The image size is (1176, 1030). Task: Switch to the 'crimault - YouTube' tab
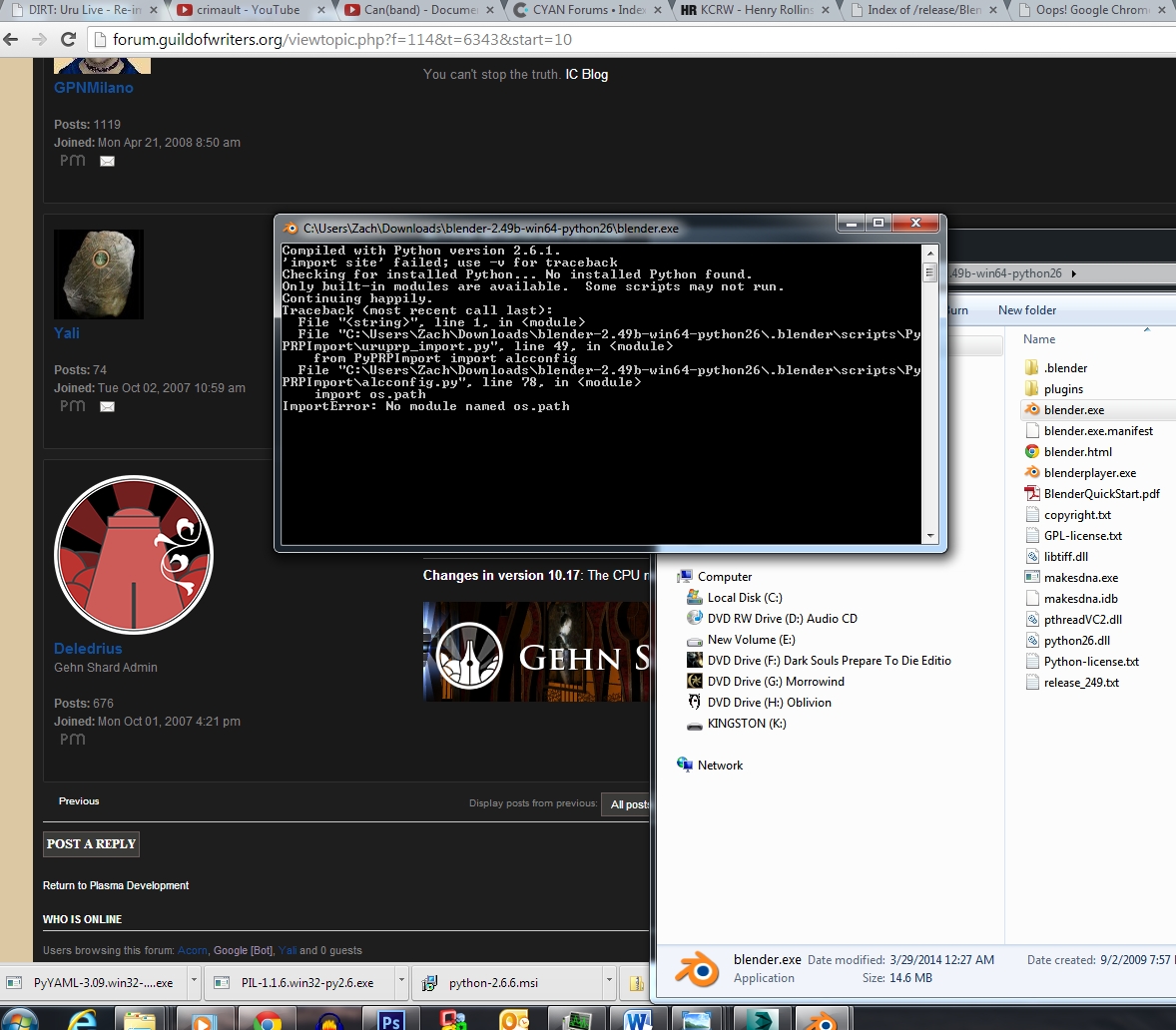point(249,10)
